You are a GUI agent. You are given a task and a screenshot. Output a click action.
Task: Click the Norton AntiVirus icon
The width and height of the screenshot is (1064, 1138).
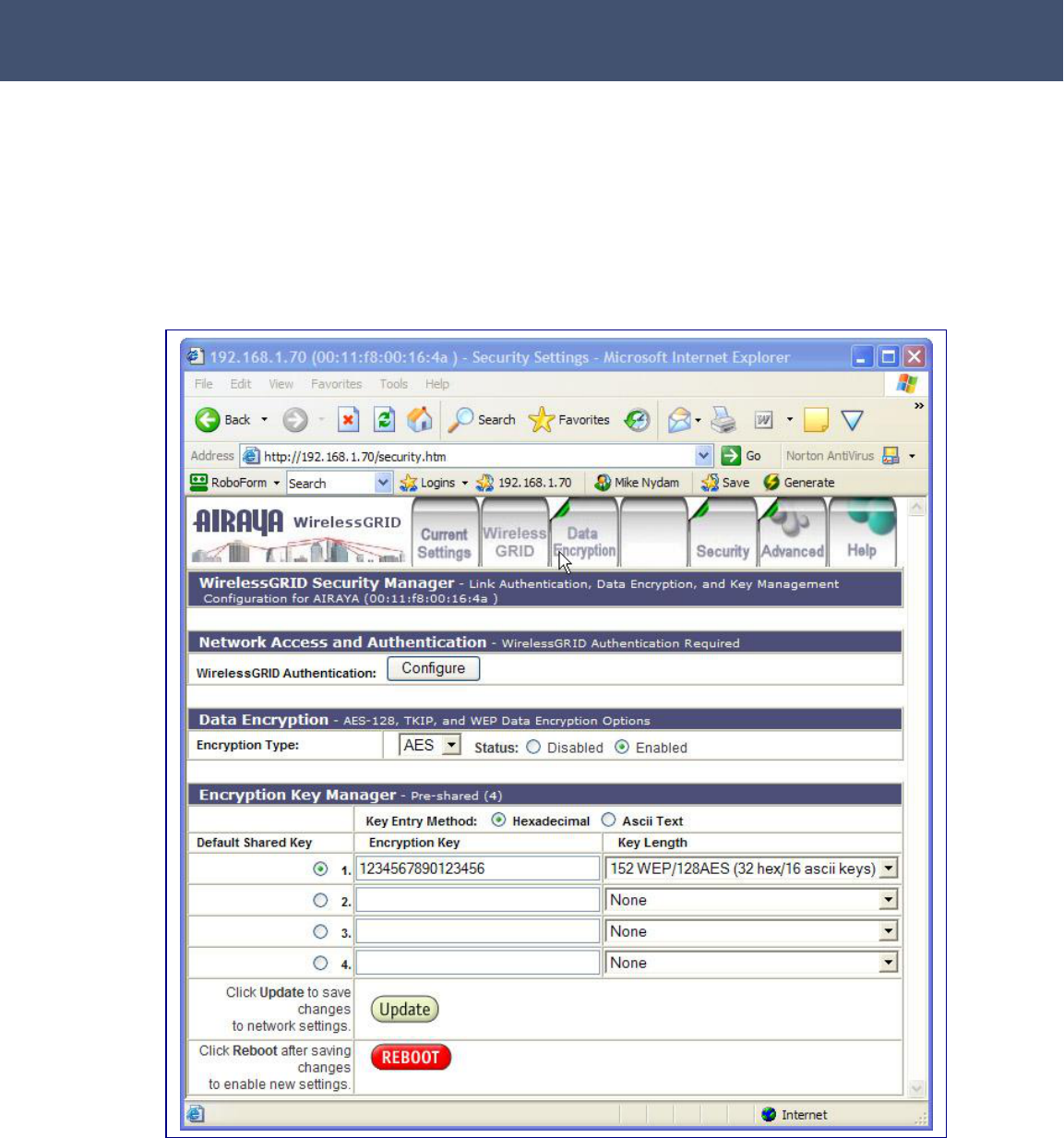[x=891, y=455]
